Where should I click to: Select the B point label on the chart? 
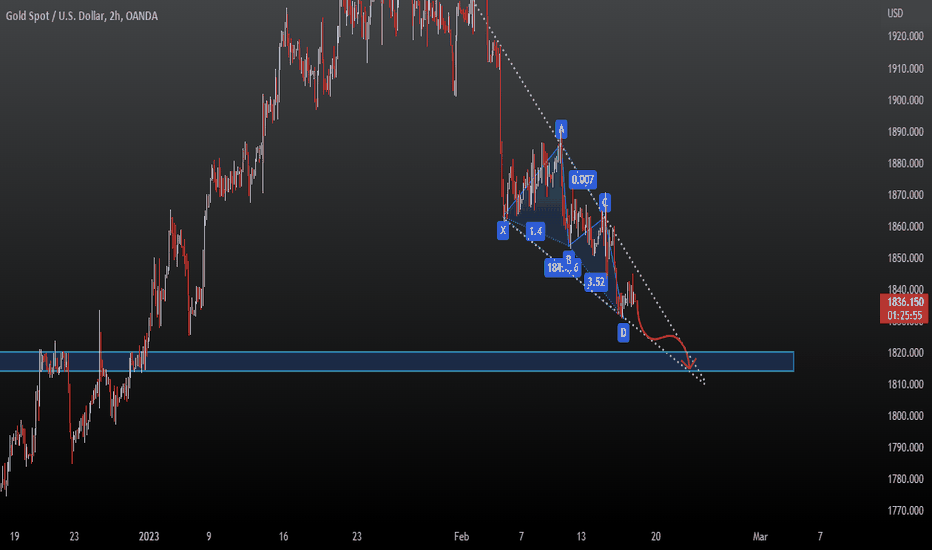568,259
